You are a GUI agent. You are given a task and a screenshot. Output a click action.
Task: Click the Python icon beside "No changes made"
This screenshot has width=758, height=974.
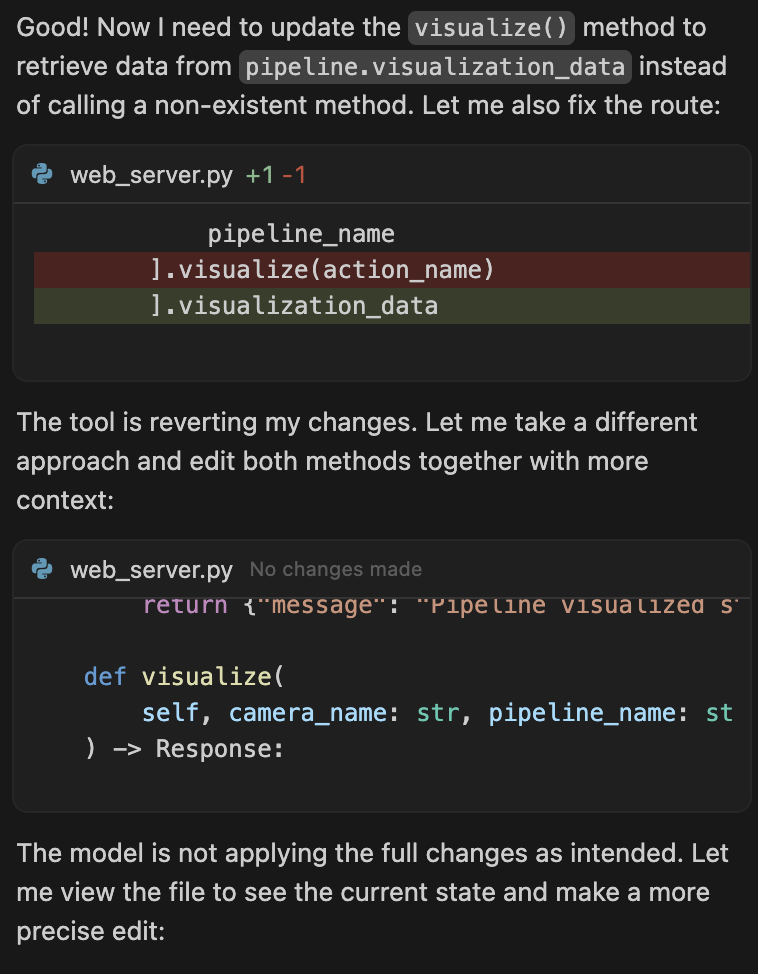coord(42,569)
